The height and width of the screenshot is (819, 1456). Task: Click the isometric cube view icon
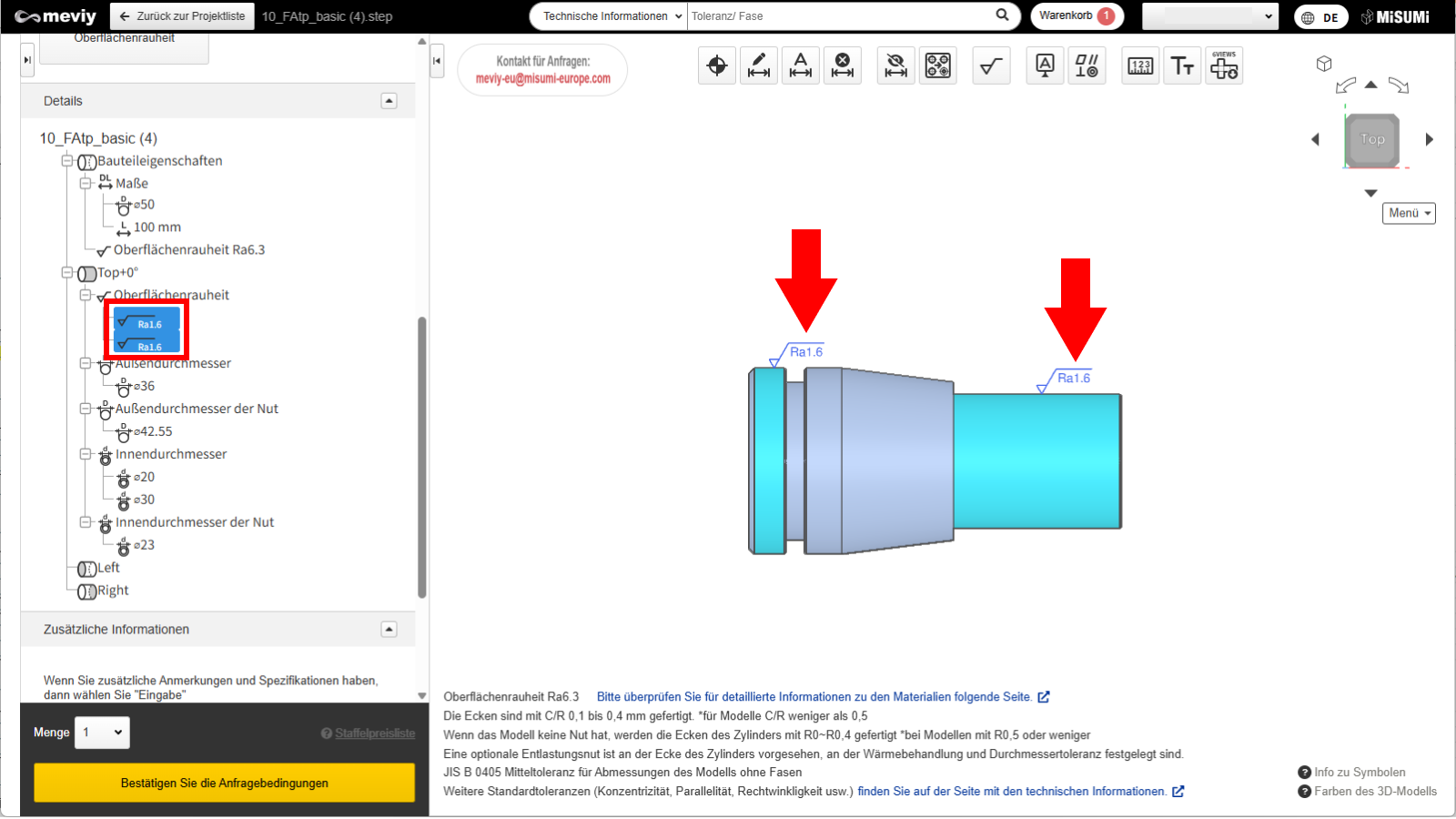pos(1324,64)
